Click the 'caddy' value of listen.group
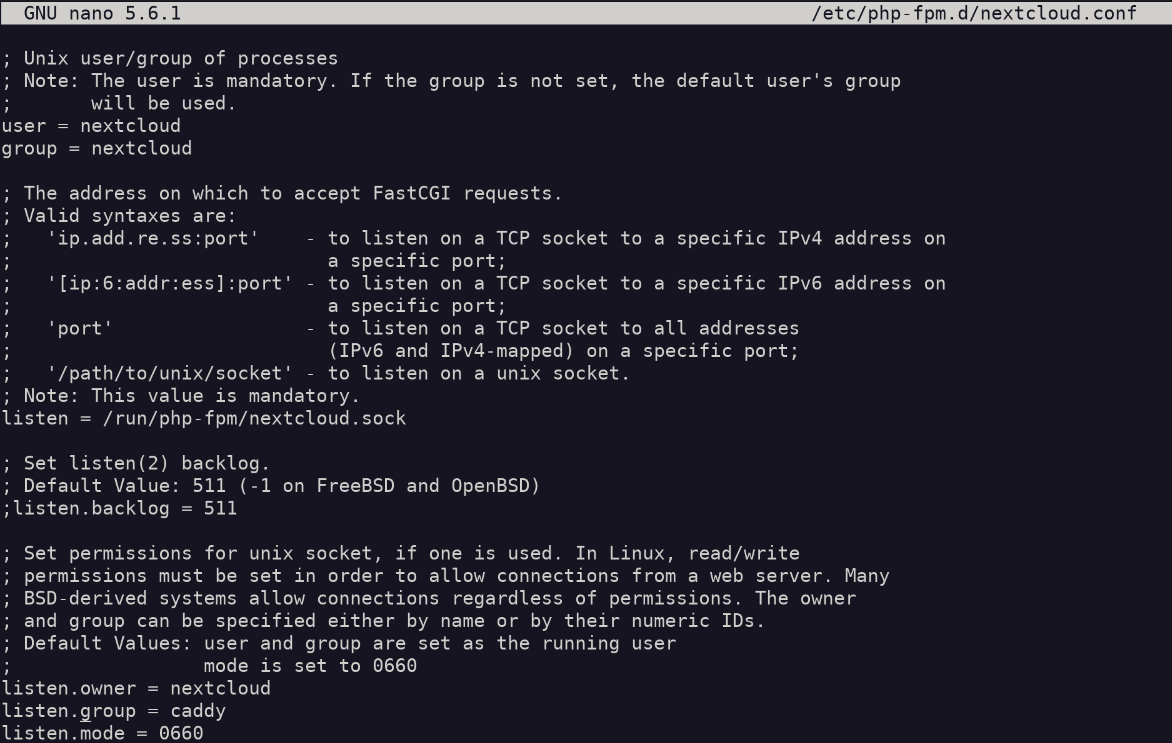Image resolution: width=1172 pixels, height=743 pixels. click(x=197, y=711)
